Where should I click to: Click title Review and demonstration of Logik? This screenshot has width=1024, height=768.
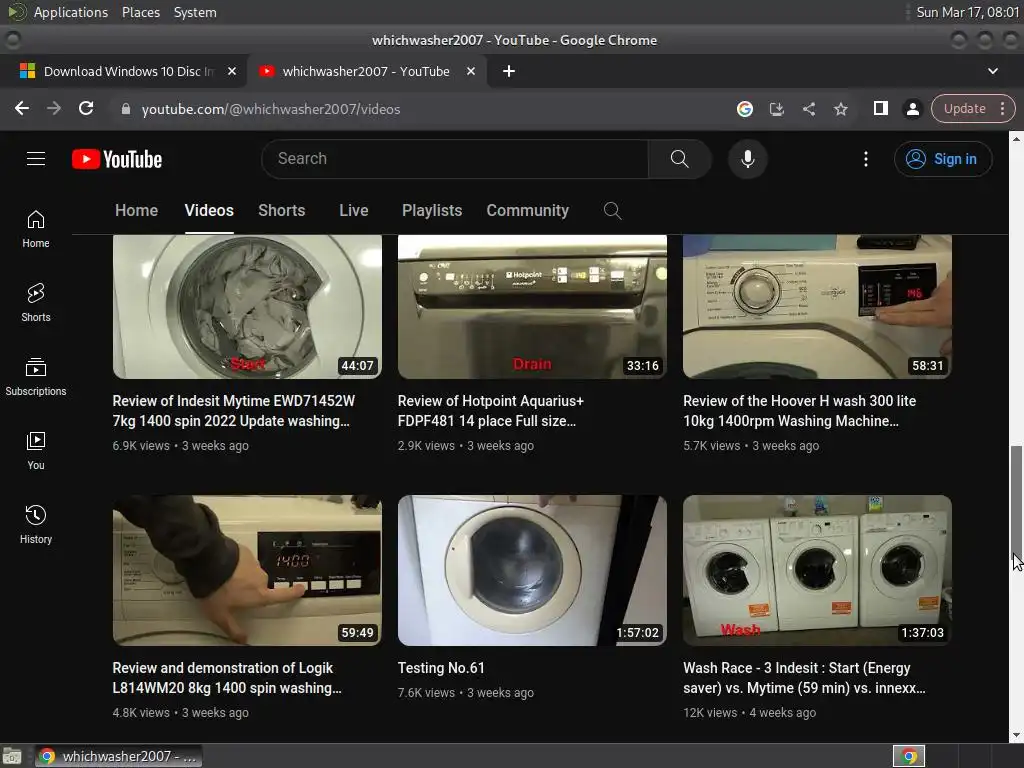pos(227,678)
